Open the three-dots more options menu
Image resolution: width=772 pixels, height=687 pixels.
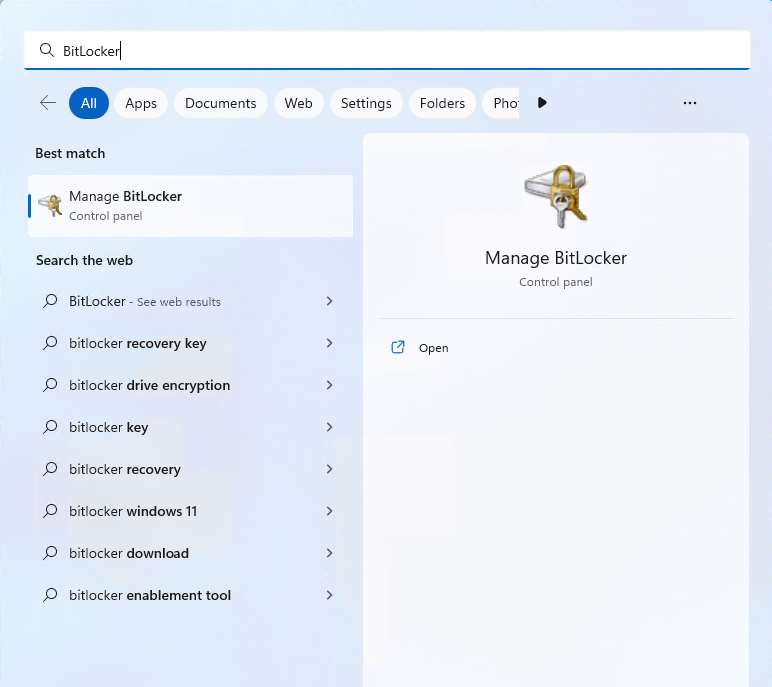point(689,103)
